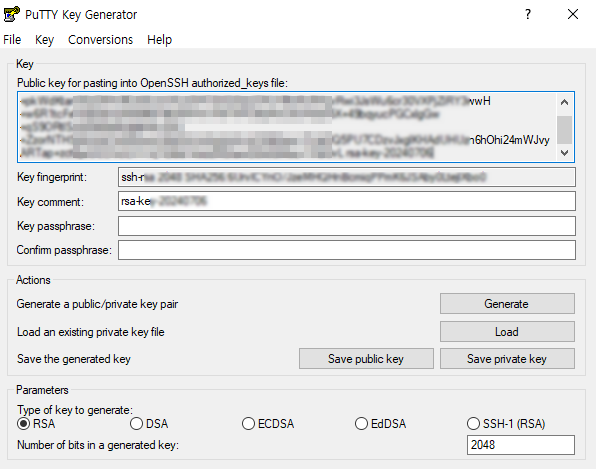Open the File menu
This screenshot has height=469, width=596.
pyautogui.click(x=12, y=40)
